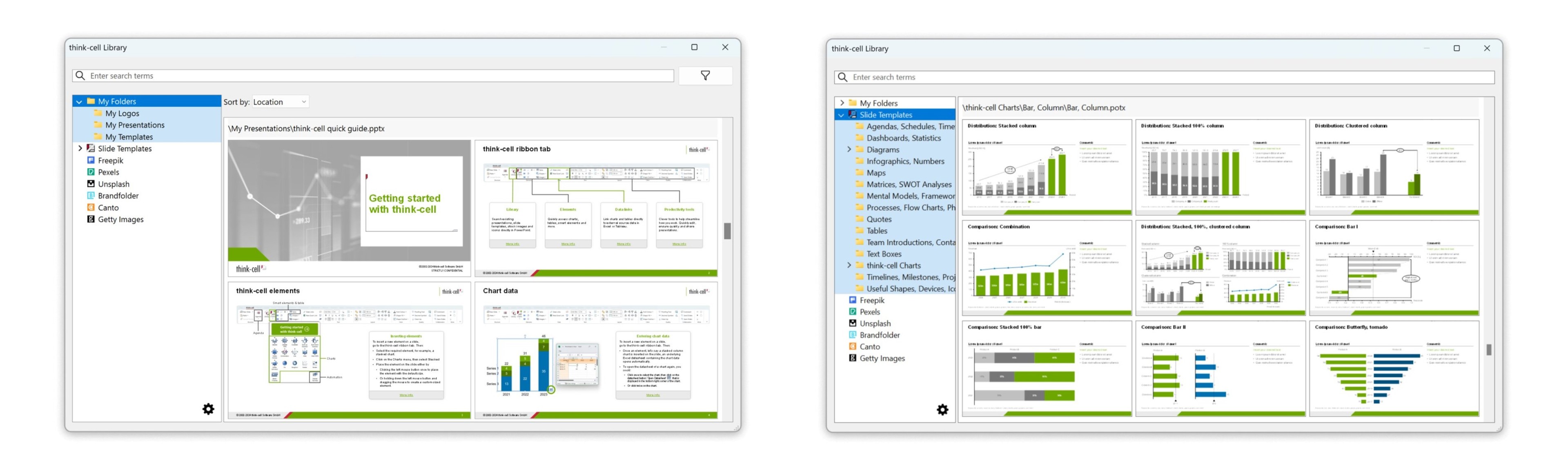1568x471 pixels.
Task: Close the right think-cell Library window
Action: 1486,48
